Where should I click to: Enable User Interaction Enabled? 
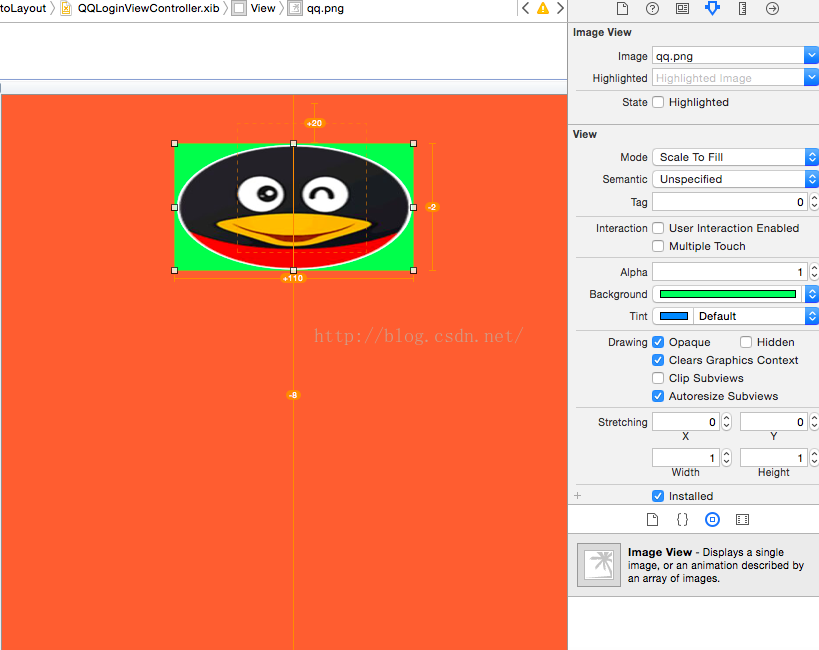coord(658,228)
